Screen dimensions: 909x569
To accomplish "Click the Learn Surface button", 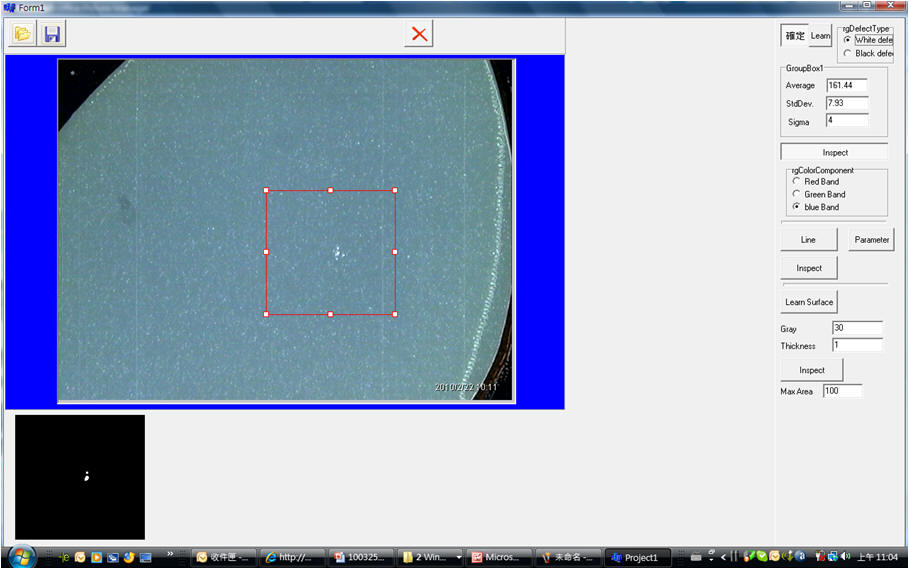I will (809, 302).
